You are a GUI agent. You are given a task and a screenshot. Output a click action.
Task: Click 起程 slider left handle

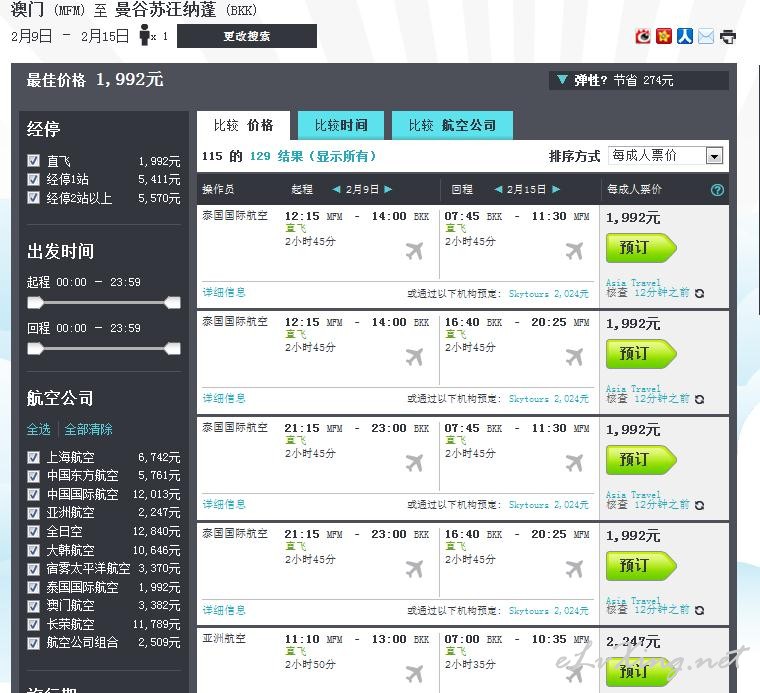(35, 303)
